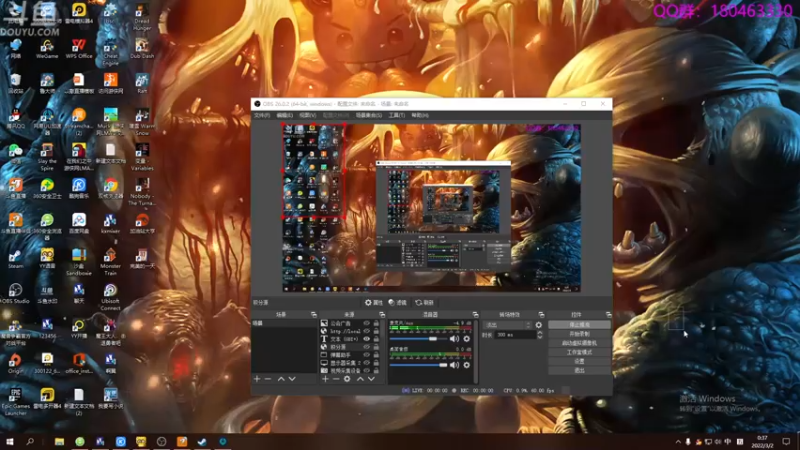The image size is (800, 450).
Task: Open WPS Office desktop icon
Action: [x=79, y=49]
